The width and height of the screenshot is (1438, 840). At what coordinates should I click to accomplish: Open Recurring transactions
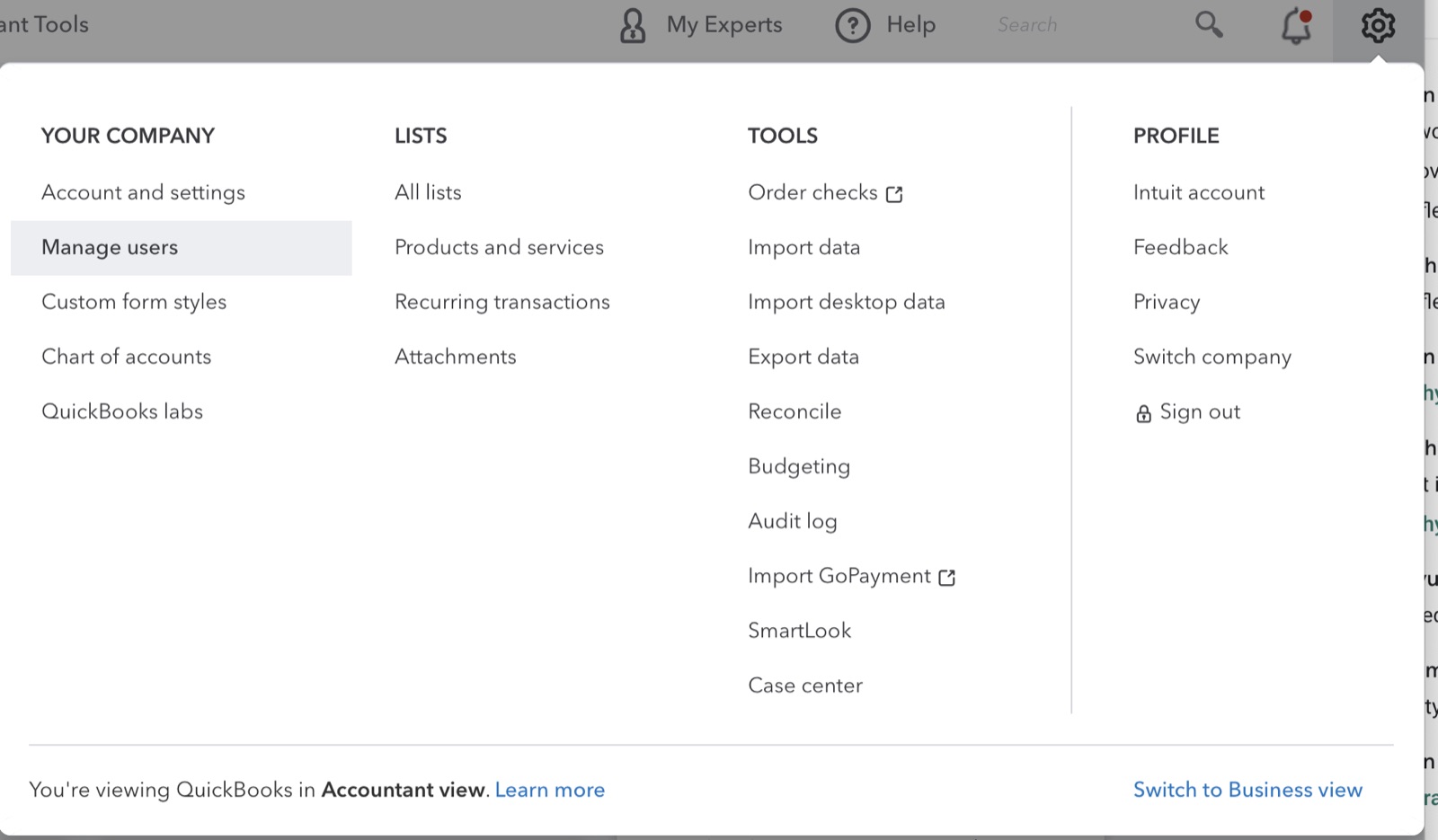(x=502, y=302)
